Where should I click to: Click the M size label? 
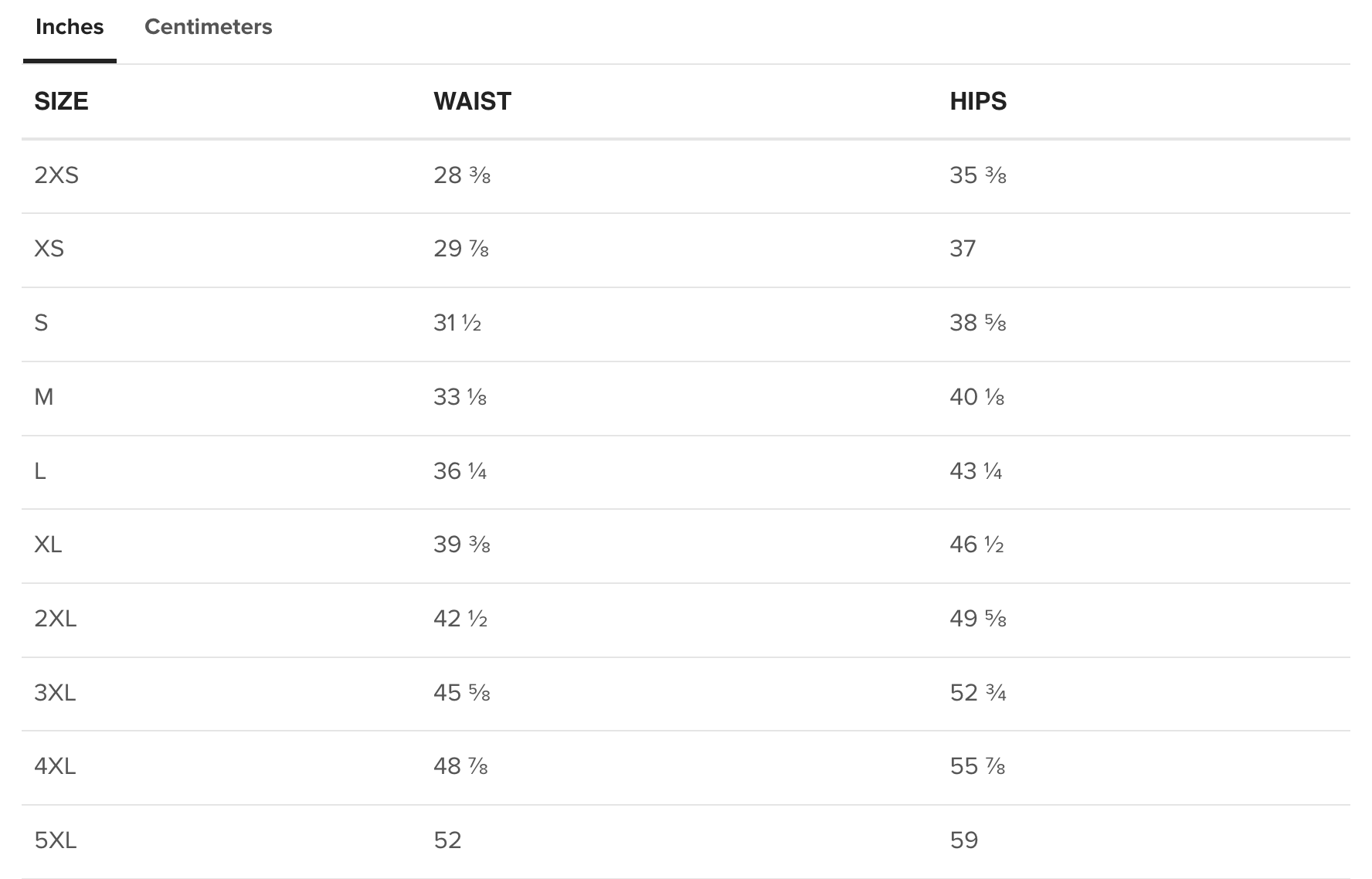(x=44, y=397)
